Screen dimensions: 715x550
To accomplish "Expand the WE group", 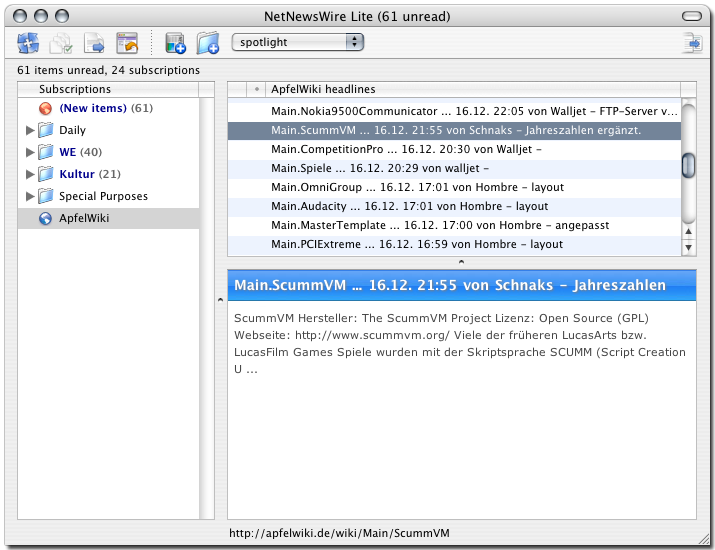I will (x=30, y=152).
